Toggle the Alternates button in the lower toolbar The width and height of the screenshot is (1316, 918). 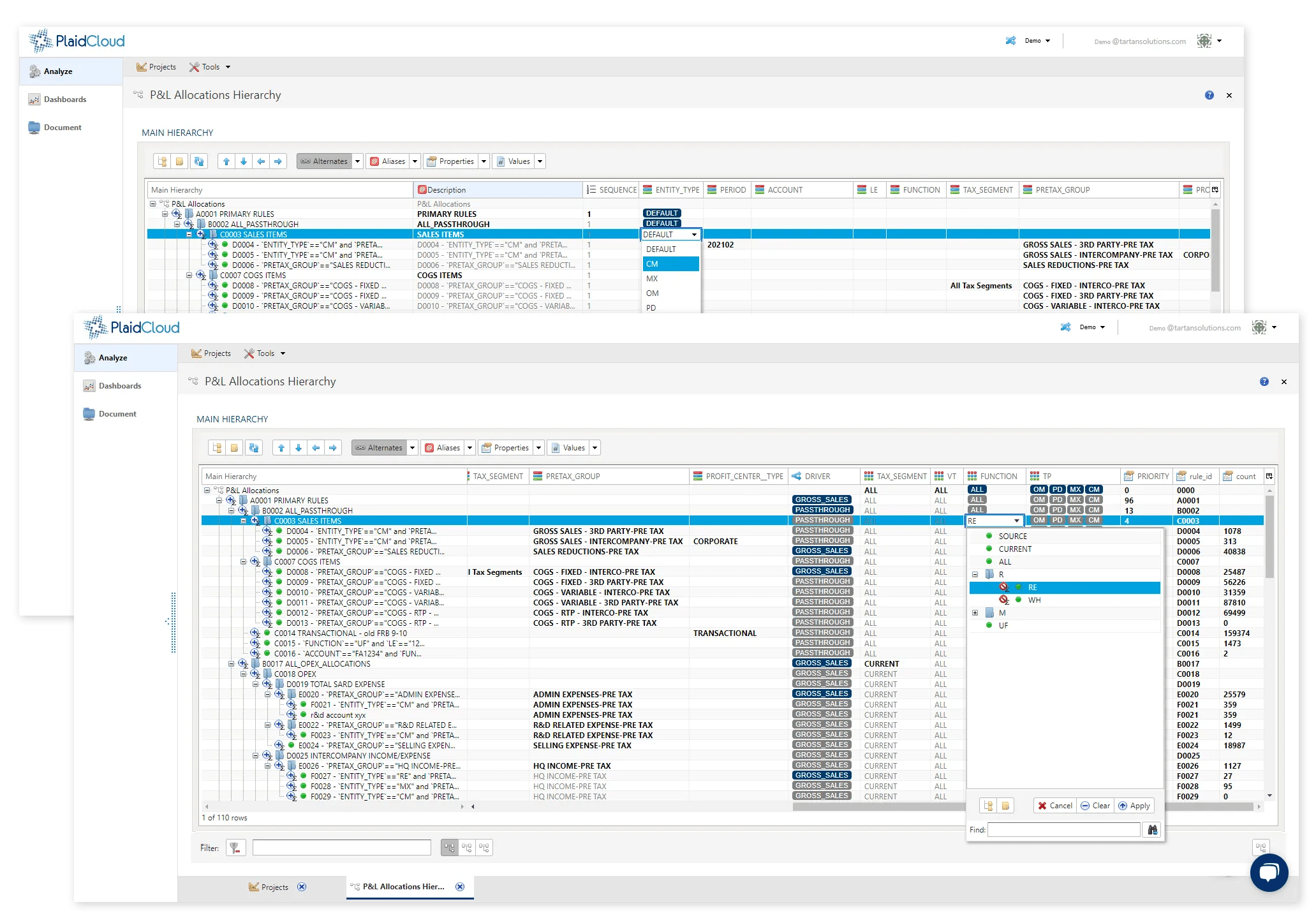[379, 448]
